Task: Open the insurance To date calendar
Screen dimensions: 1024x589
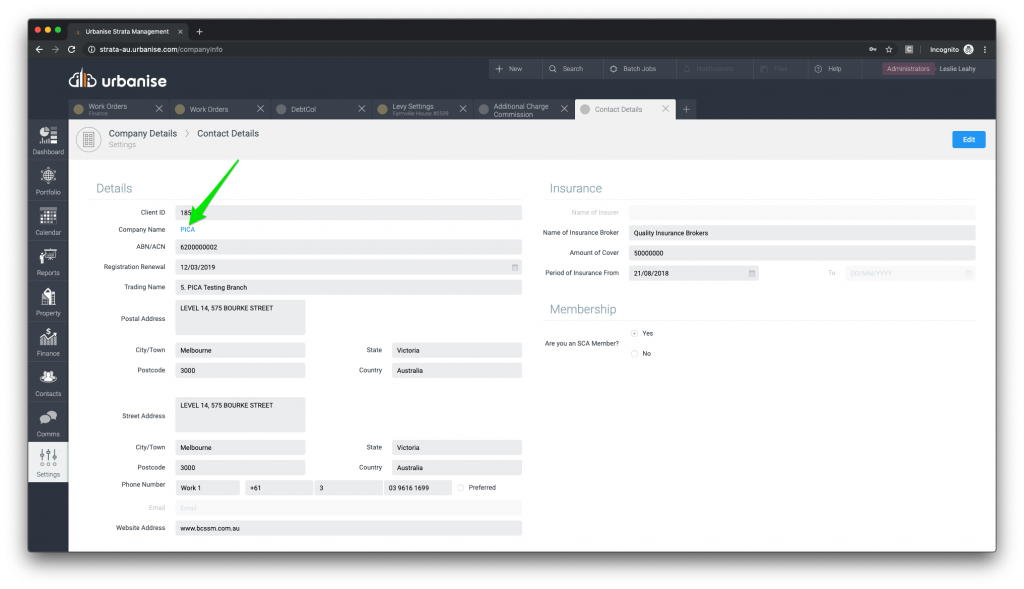Action: 968,273
